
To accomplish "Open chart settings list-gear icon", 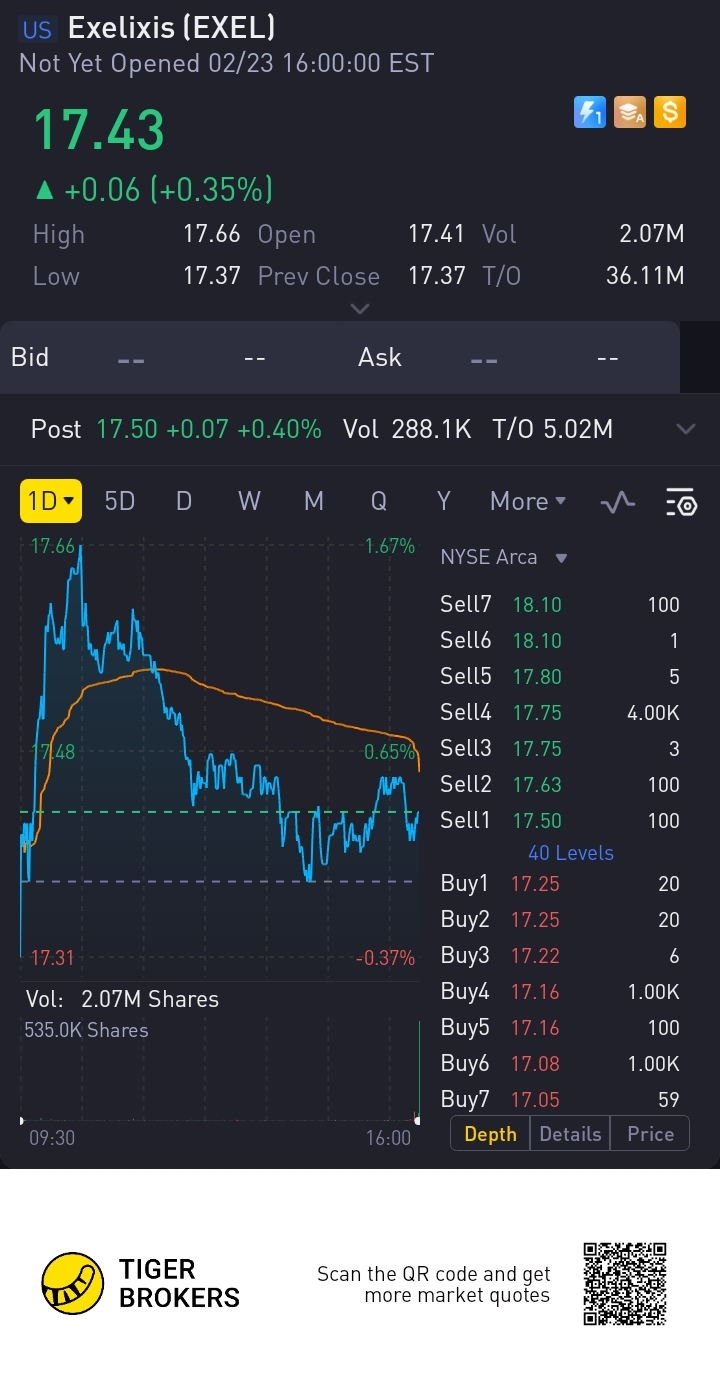I will point(681,502).
